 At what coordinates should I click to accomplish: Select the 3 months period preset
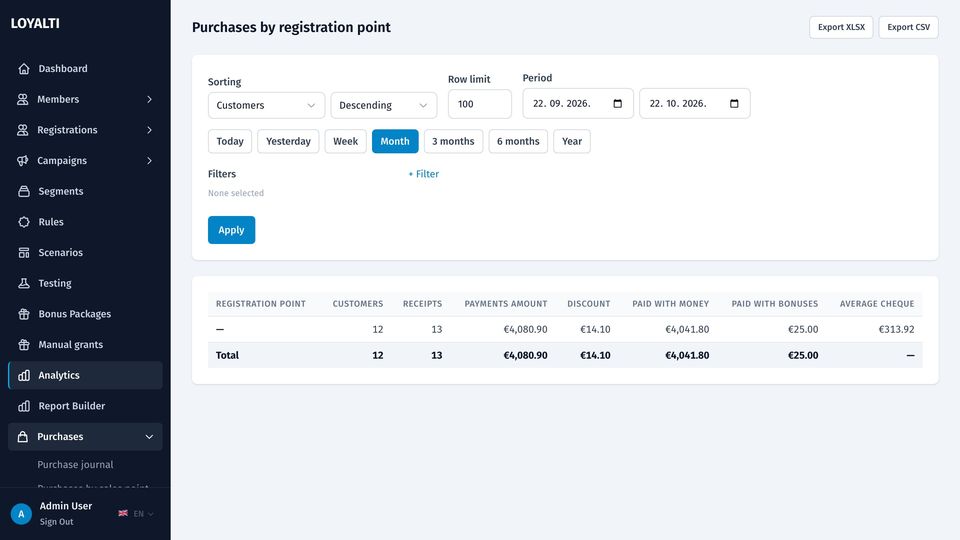coord(453,141)
